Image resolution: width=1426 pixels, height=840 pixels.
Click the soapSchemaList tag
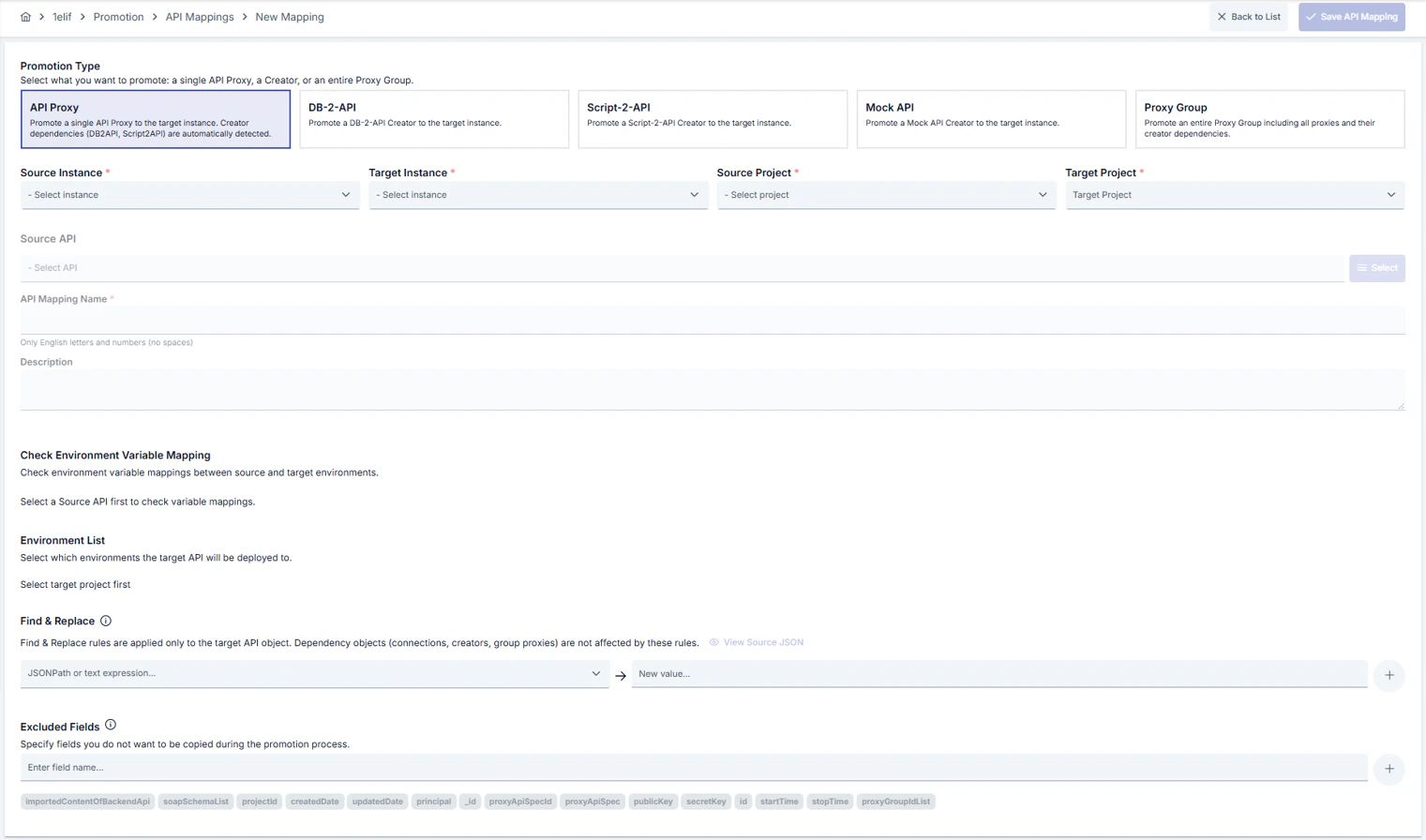(196, 802)
